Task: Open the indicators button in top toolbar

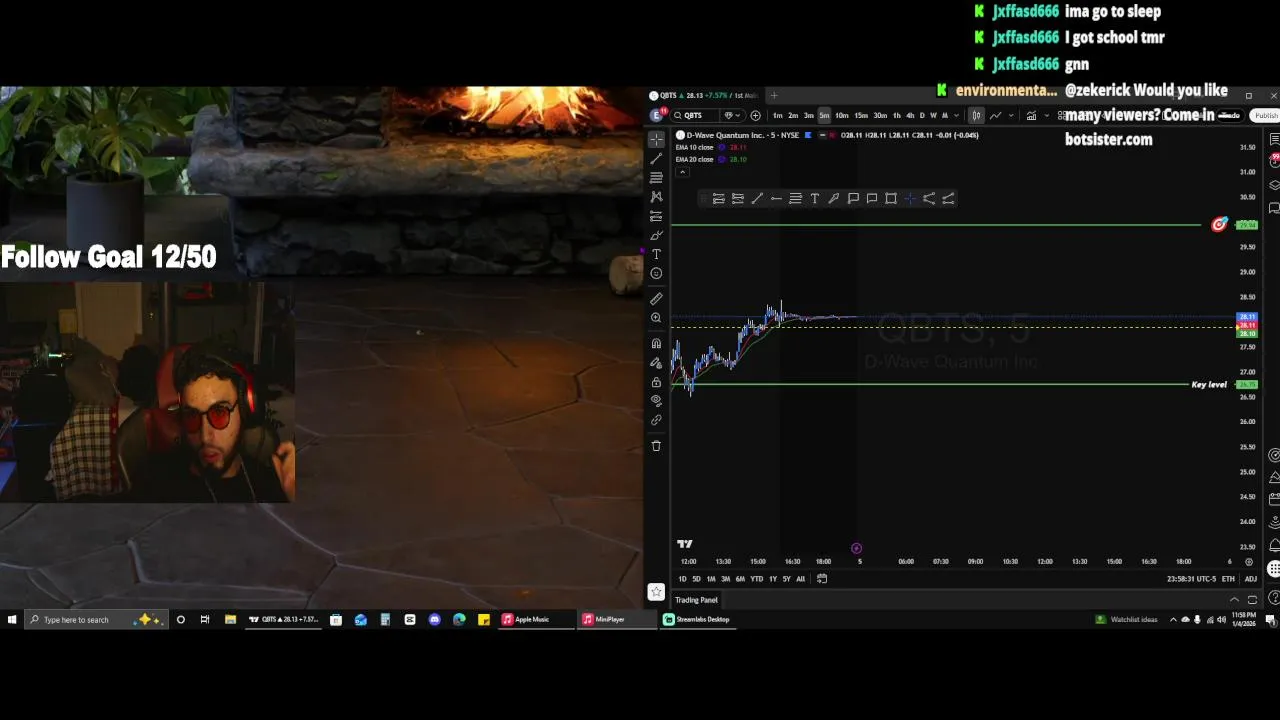Action: pyautogui.click(x=1031, y=115)
